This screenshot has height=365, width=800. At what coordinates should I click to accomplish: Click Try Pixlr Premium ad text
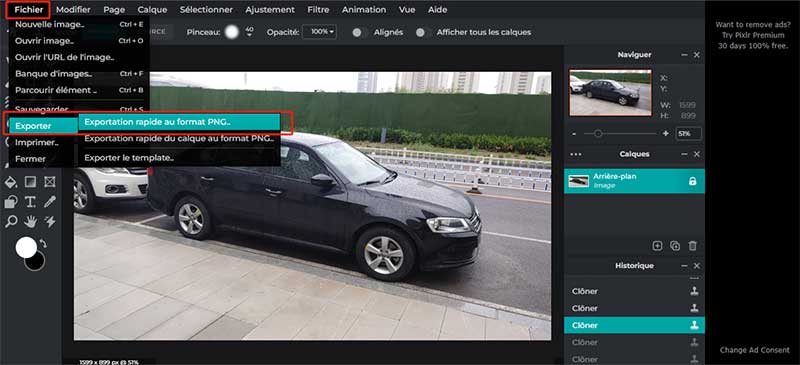[753, 35]
